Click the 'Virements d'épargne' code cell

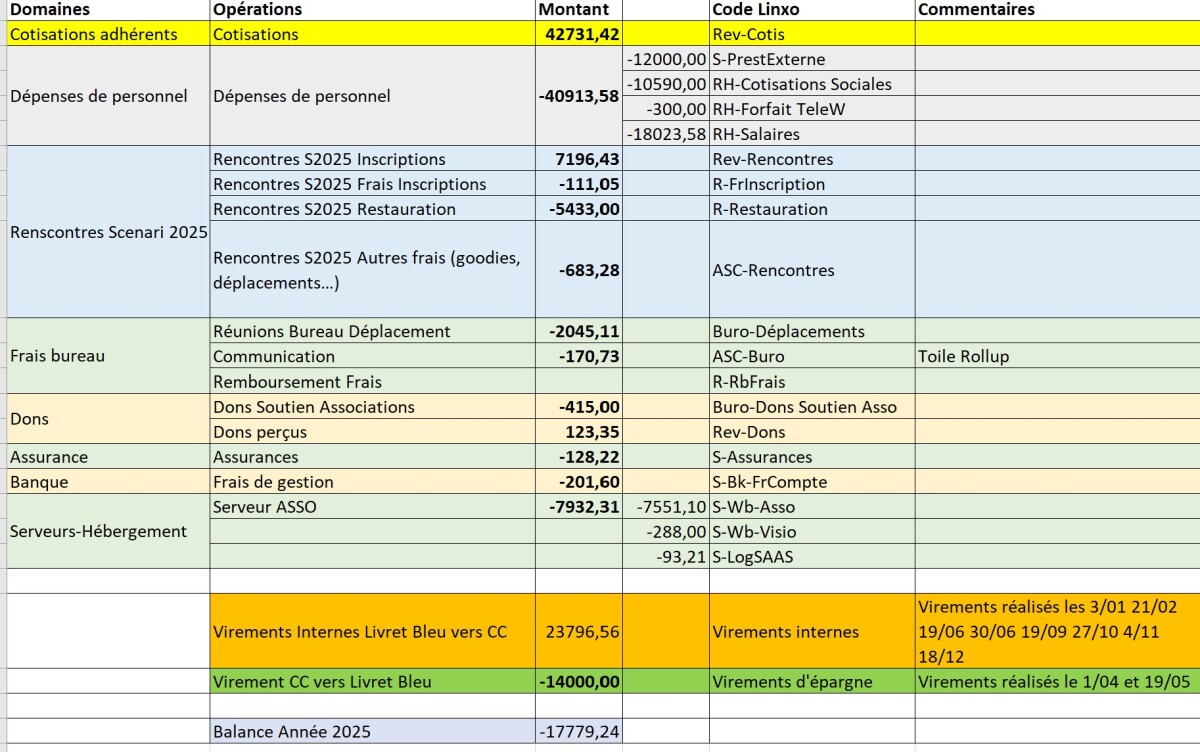click(x=811, y=682)
